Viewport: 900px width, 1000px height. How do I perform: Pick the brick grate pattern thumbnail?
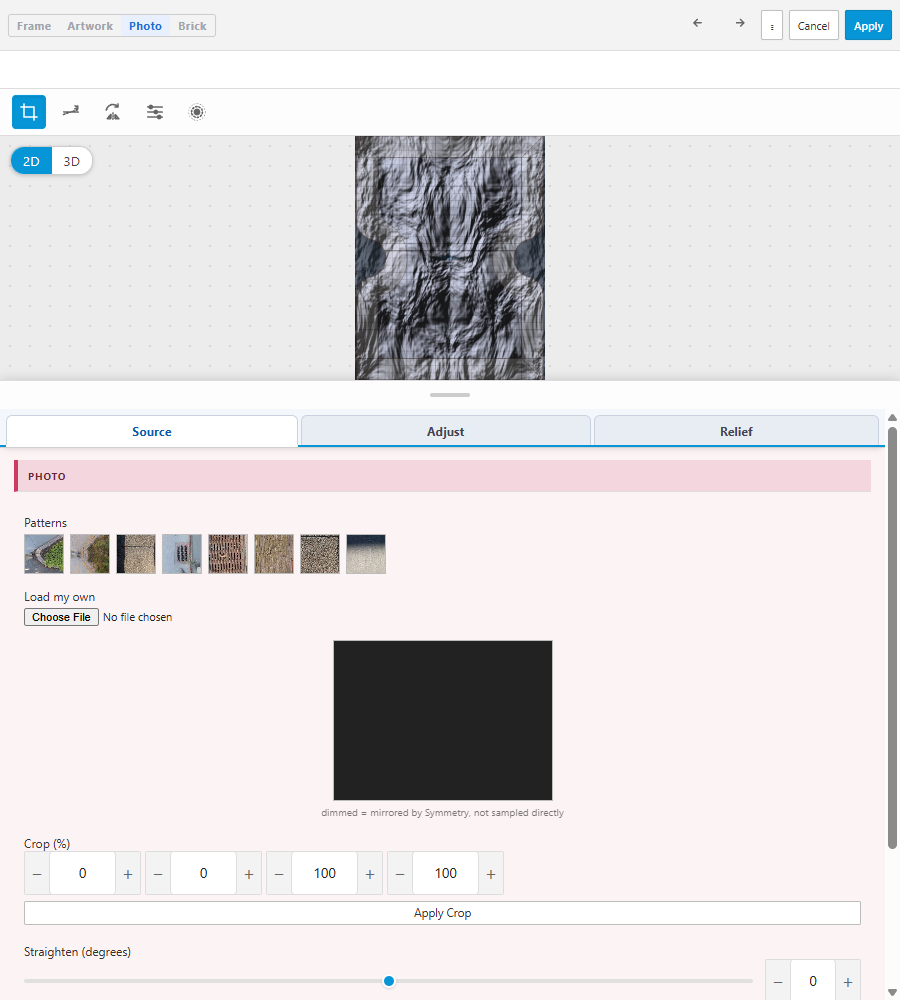pos(228,554)
